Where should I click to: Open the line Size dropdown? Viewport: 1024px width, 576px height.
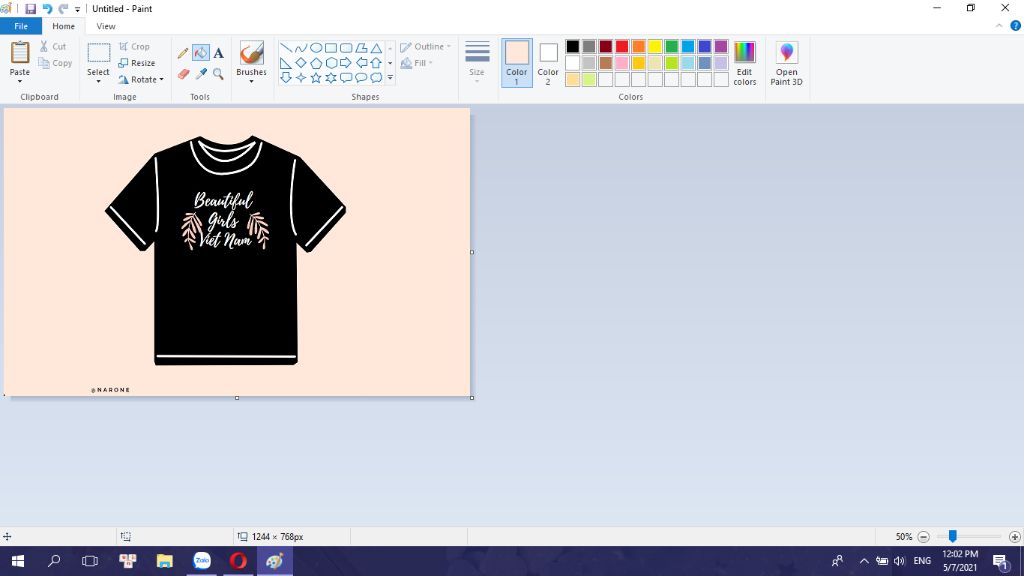click(x=477, y=63)
